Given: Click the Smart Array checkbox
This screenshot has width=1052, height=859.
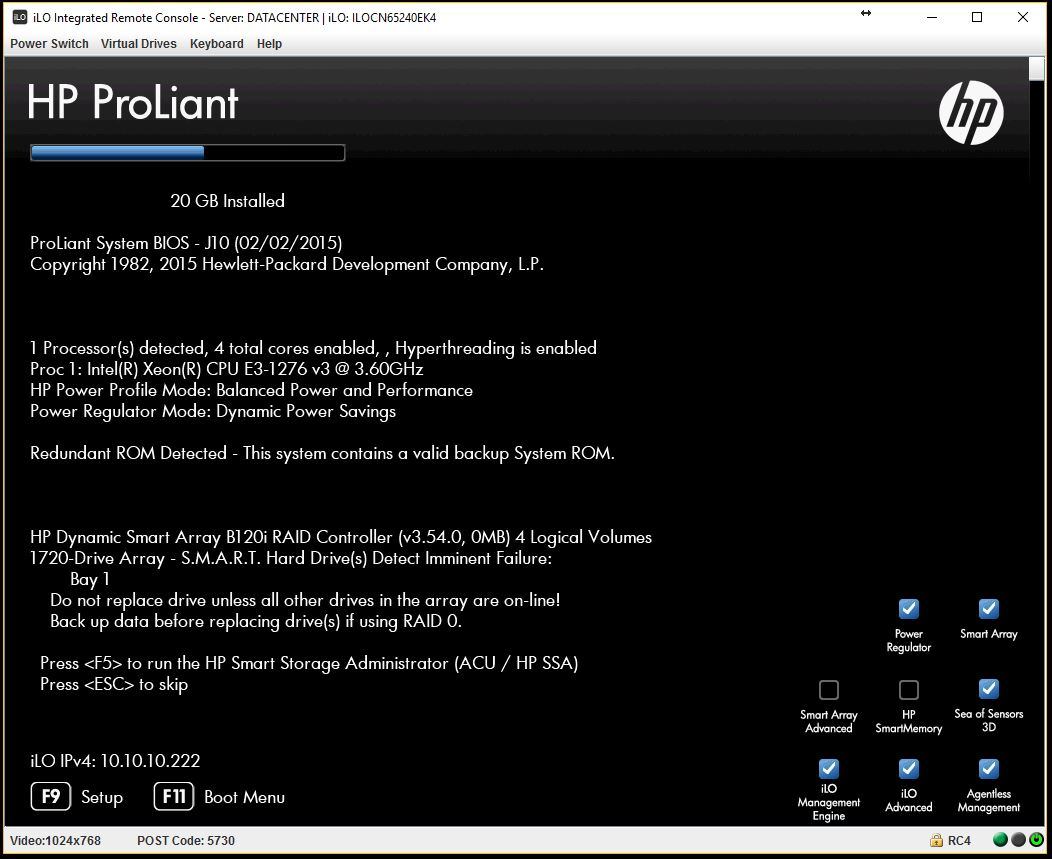Looking at the screenshot, I should point(988,609).
